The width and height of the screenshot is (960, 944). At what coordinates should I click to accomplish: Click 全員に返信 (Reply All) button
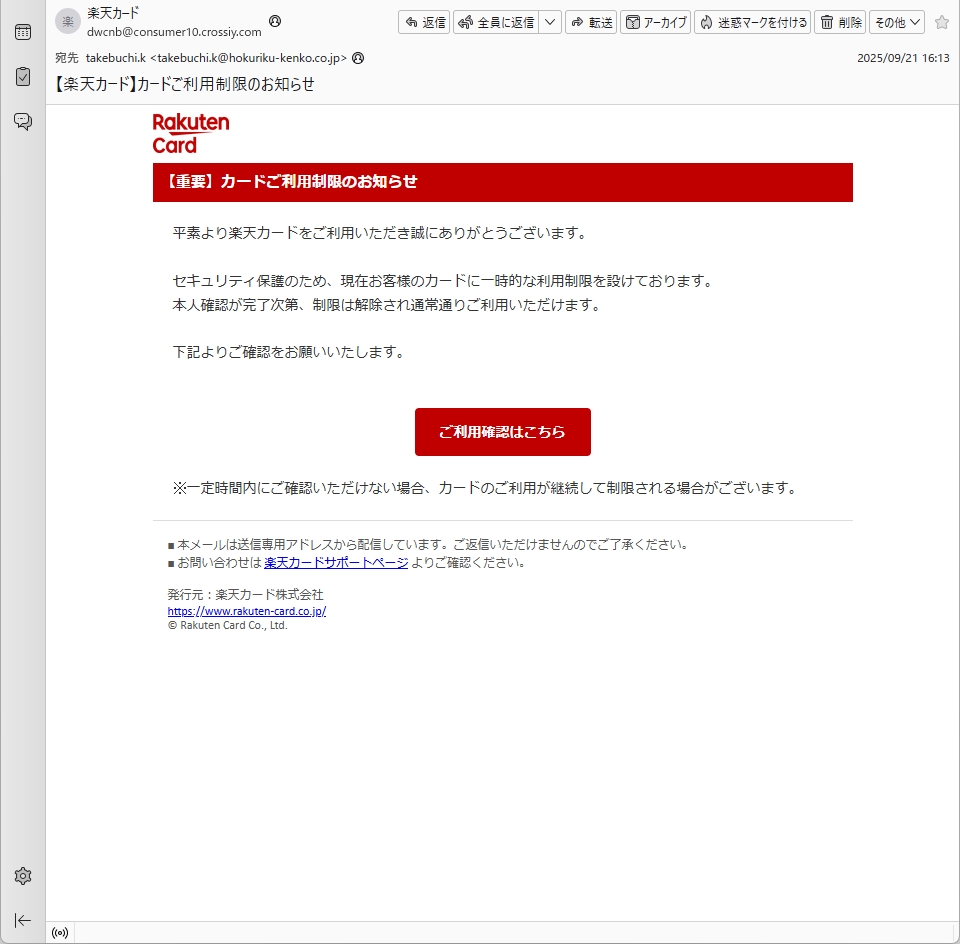click(x=496, y=22)
